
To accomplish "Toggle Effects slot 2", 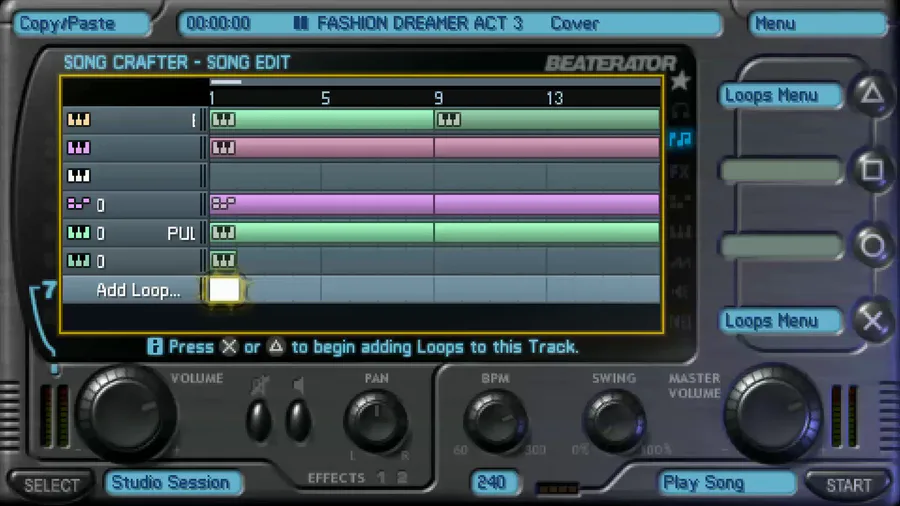I will [x=402, y=477].
